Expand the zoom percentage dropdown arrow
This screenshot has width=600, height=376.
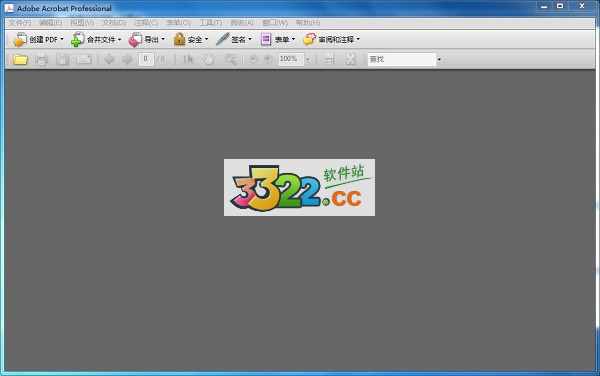tap(308, 60)
